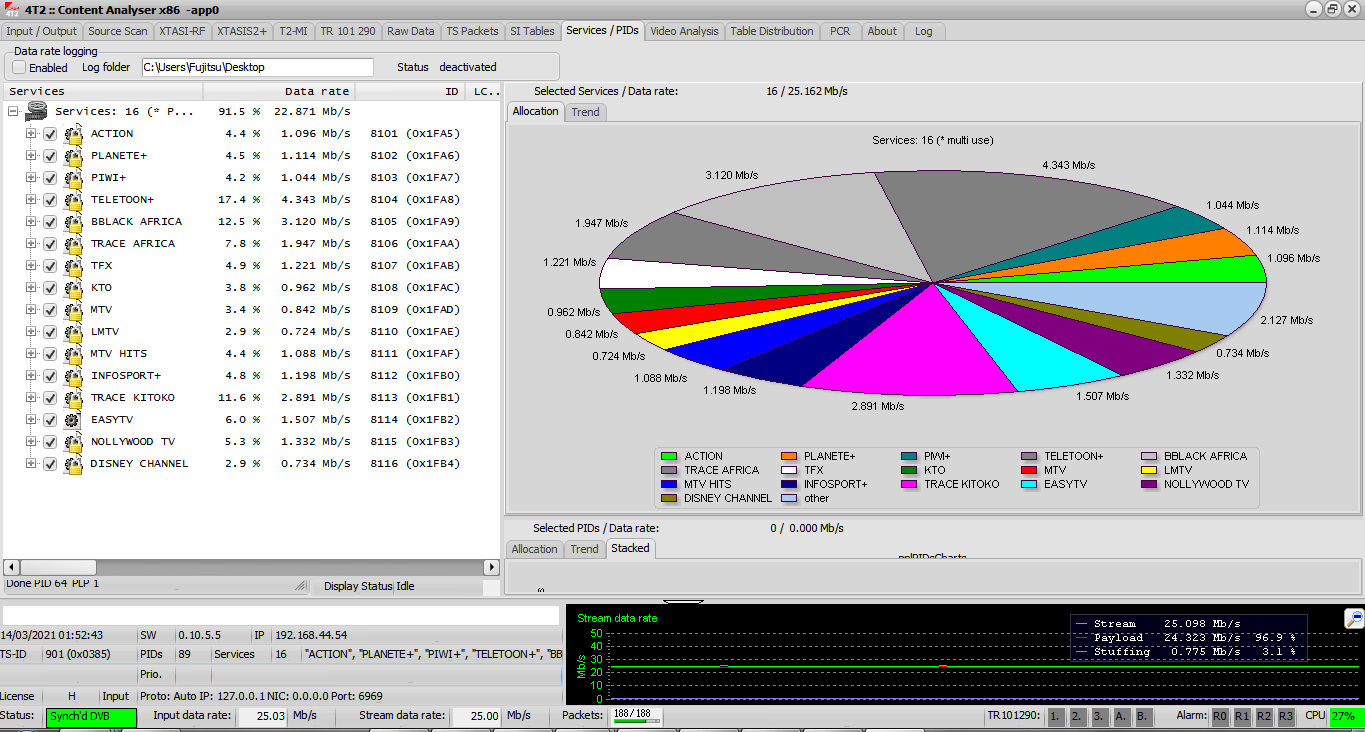The height and width of the screenshot is (732, 1365).
Task: Click the film reel icon of Services root
Action: pyautogui.click(x=37, y=111)
